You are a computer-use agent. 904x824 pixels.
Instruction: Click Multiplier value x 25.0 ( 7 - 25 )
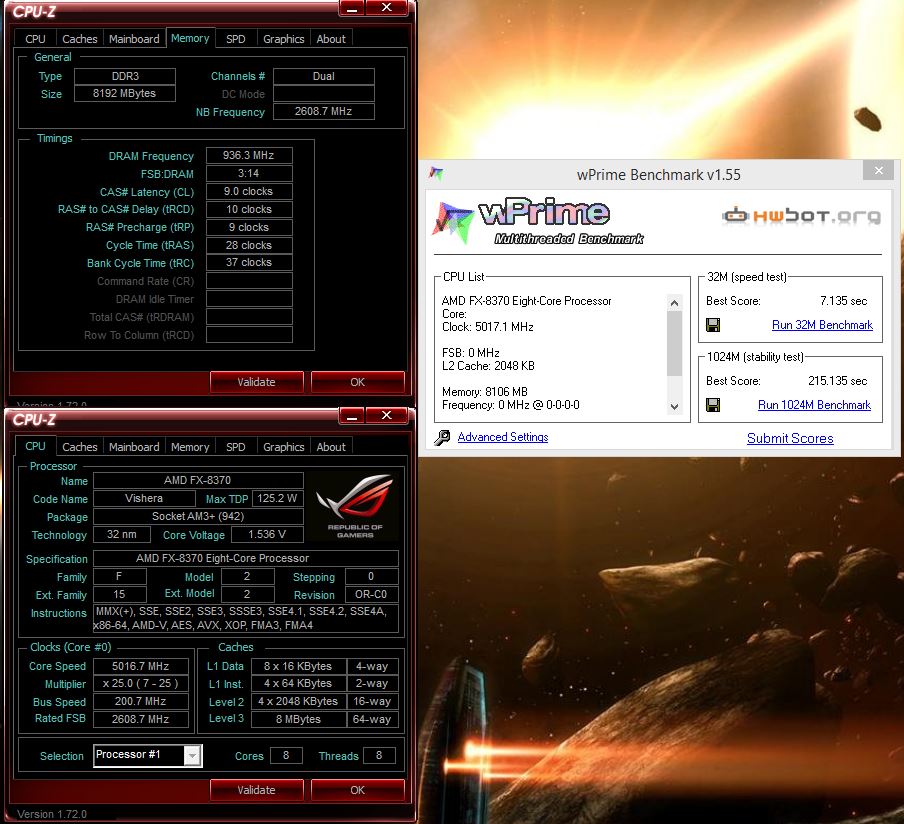[x=141, y=684]
